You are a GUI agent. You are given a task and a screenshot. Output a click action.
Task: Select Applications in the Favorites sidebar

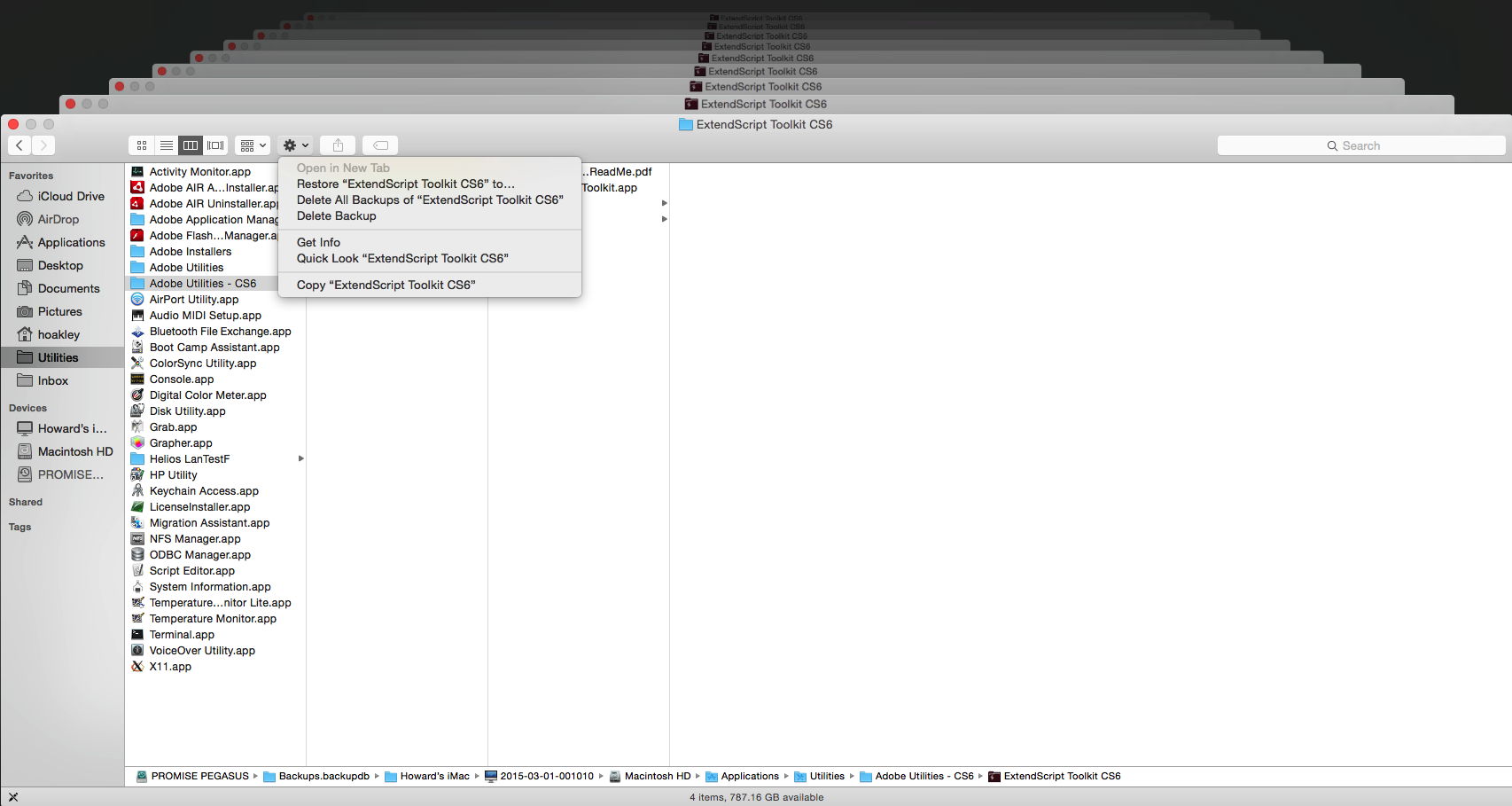click(71, 242)
